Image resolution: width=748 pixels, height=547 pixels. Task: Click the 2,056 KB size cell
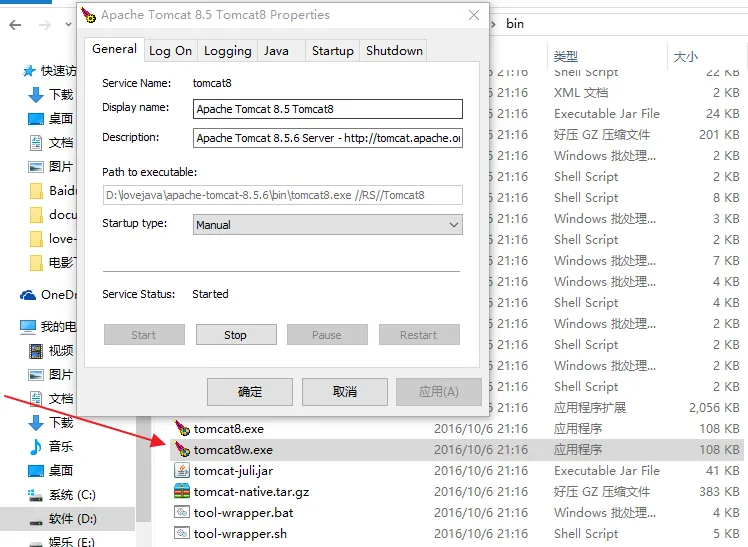click(714, 408)
